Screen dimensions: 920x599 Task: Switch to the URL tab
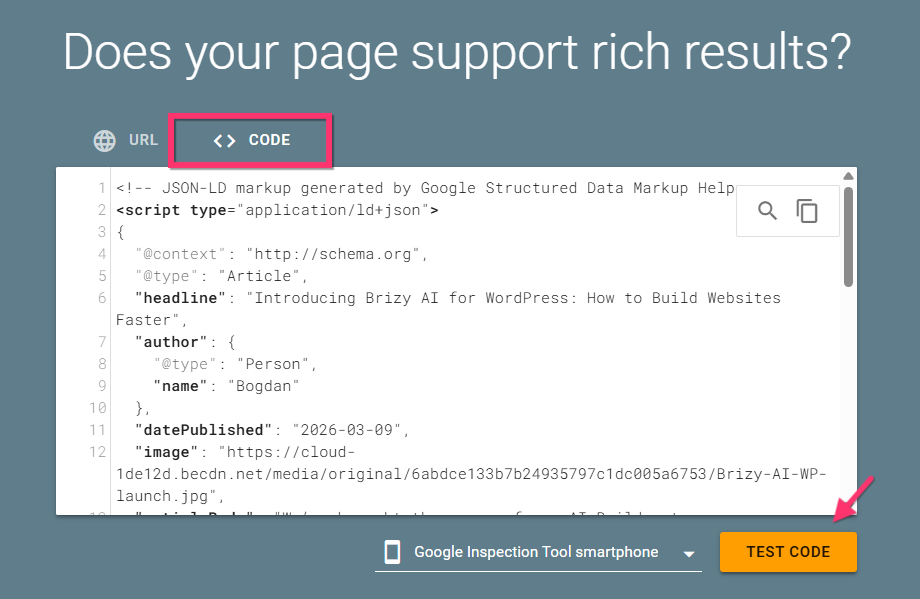[x=126, y=140]
